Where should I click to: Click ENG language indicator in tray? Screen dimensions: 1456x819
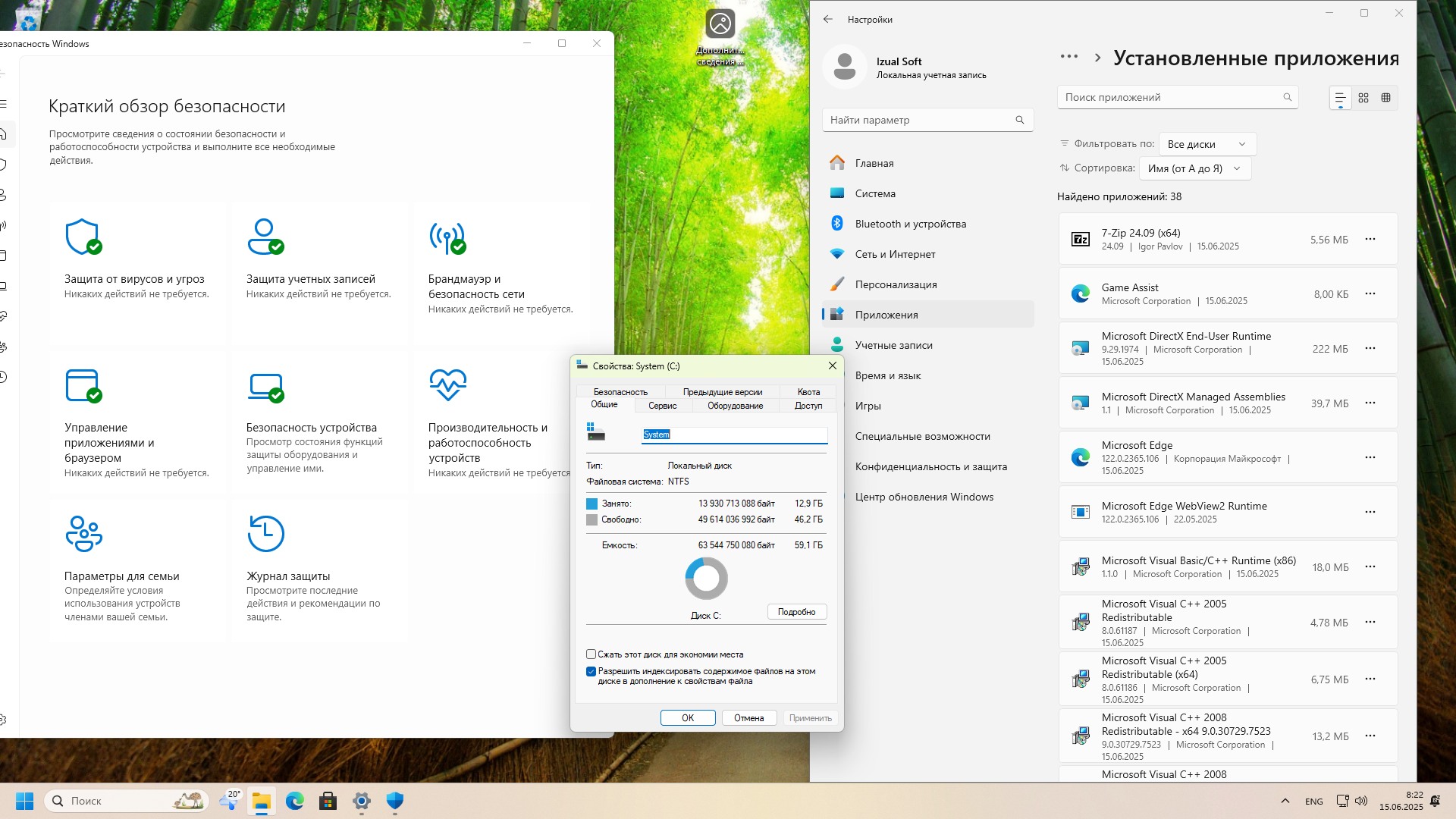pos(1314,802)
